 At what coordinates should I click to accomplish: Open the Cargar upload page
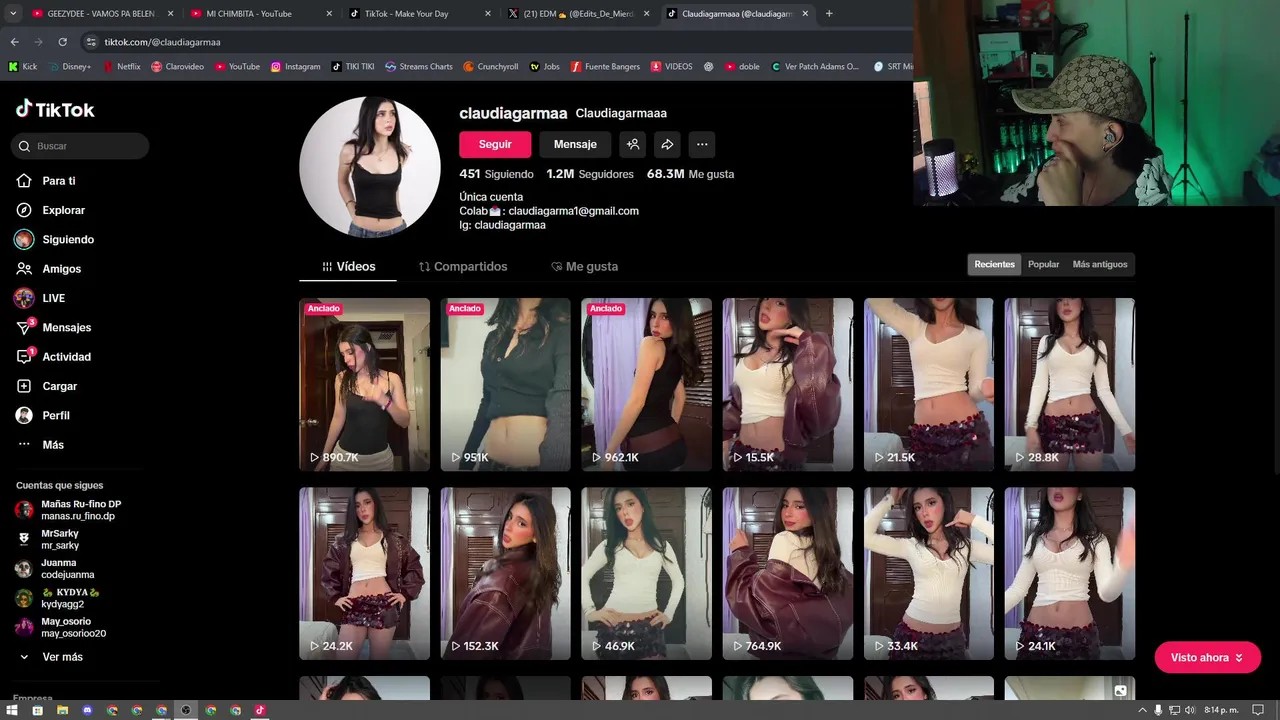47,386
